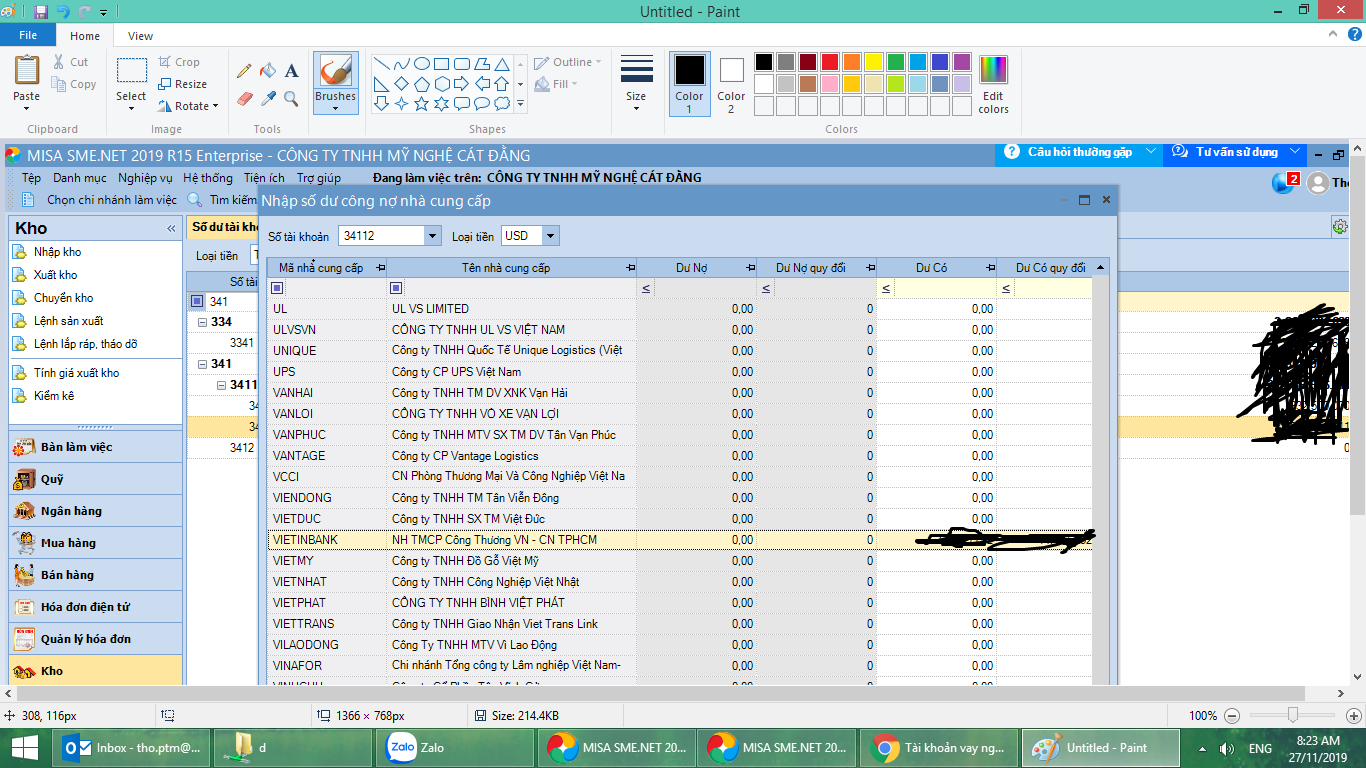Choose the Eraser tool
1366x768 pixels.
click(x=244, y=98)
